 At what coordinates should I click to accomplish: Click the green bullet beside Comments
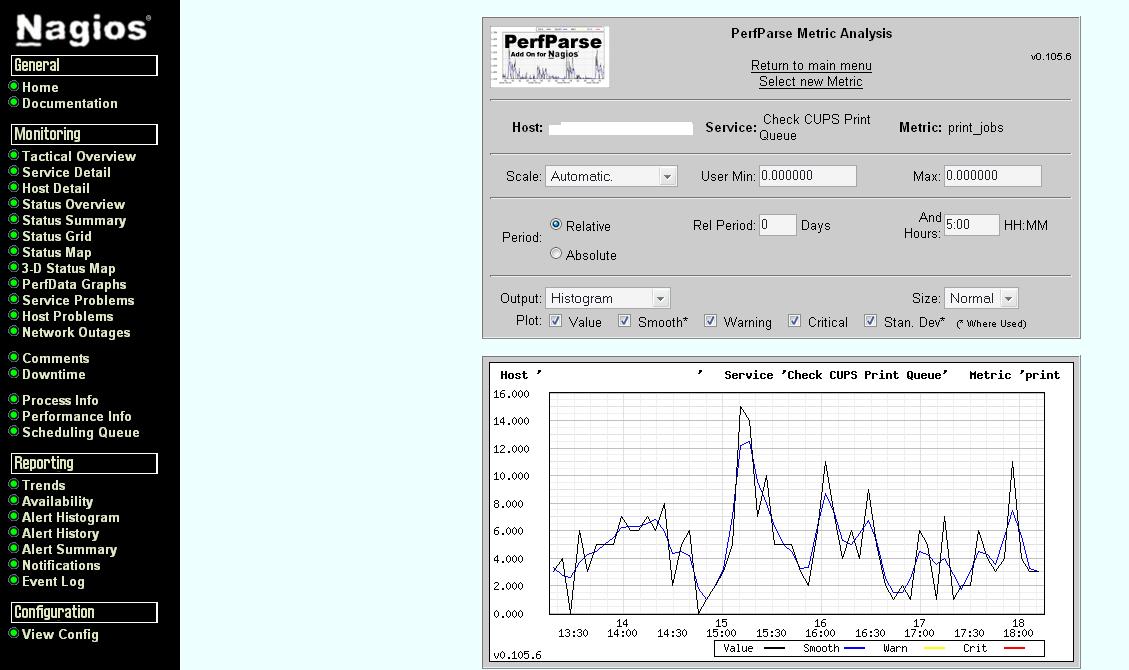[x=14, y=357]
